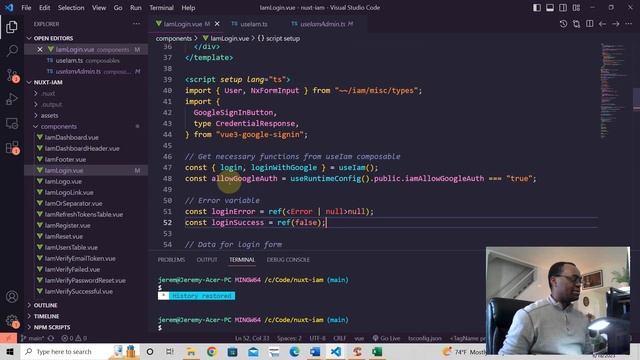
Task: Open Extensions view in activity bar
Action: 12,147
